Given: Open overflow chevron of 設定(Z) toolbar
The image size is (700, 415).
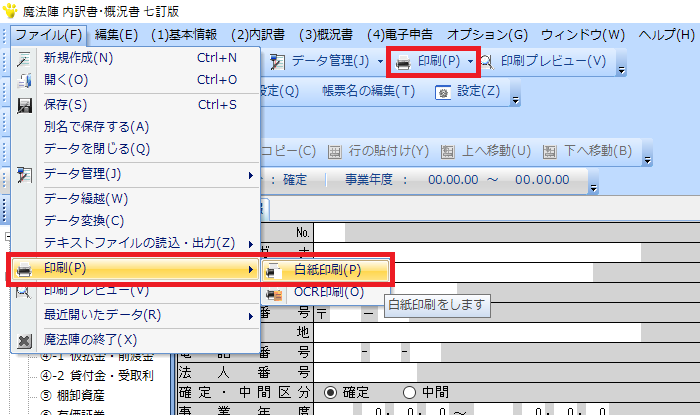Looking at the screenshot, I should pos(515,100).
